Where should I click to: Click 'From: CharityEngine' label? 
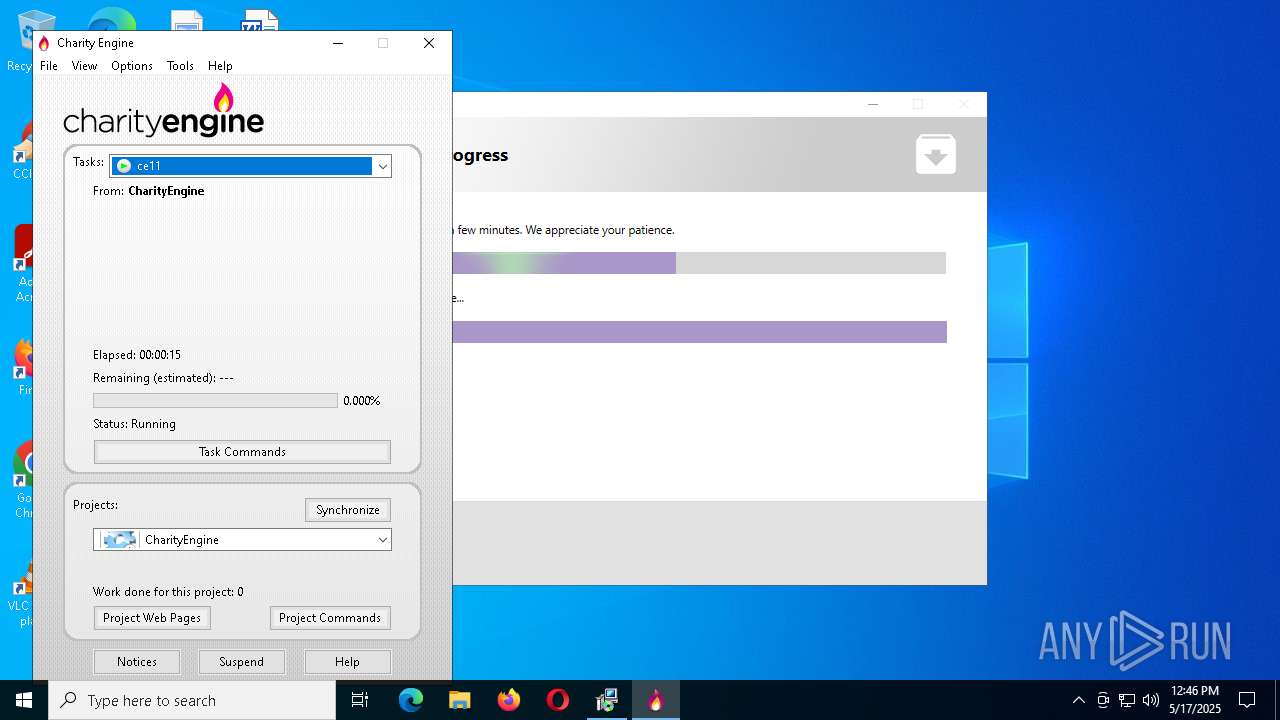tap(148, 191)
